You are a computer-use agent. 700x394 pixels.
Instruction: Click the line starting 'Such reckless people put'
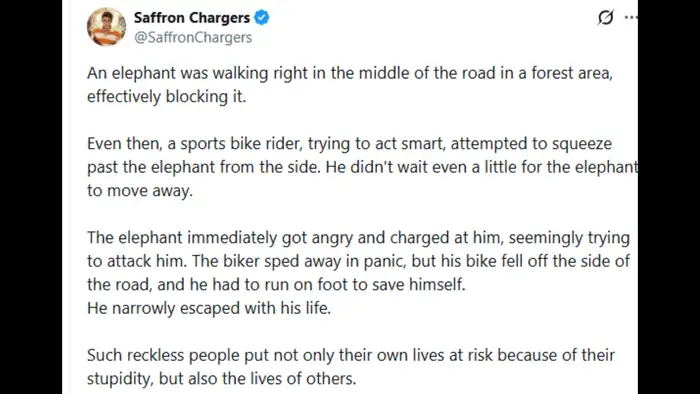coord(351,355)
